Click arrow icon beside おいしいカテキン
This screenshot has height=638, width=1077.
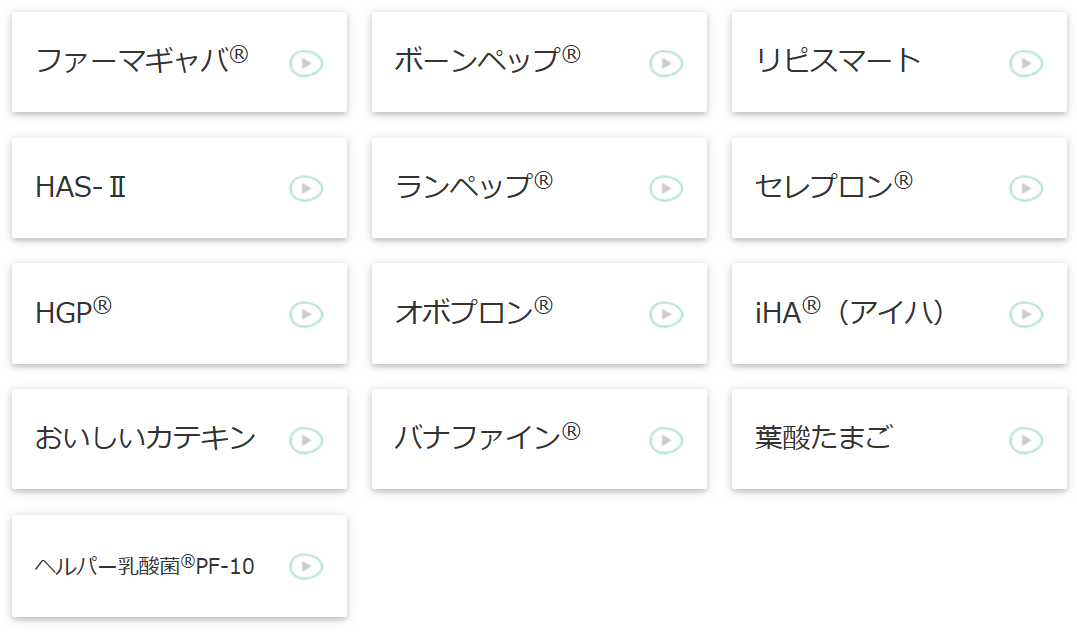(306, 440)
